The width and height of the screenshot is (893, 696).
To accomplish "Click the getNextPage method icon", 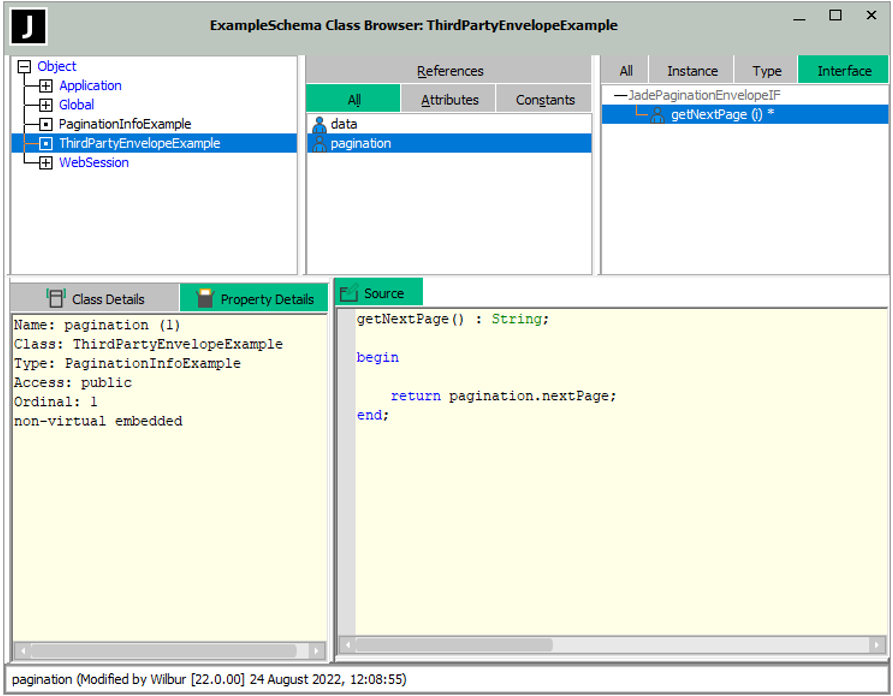I will (x=658, y=115).
